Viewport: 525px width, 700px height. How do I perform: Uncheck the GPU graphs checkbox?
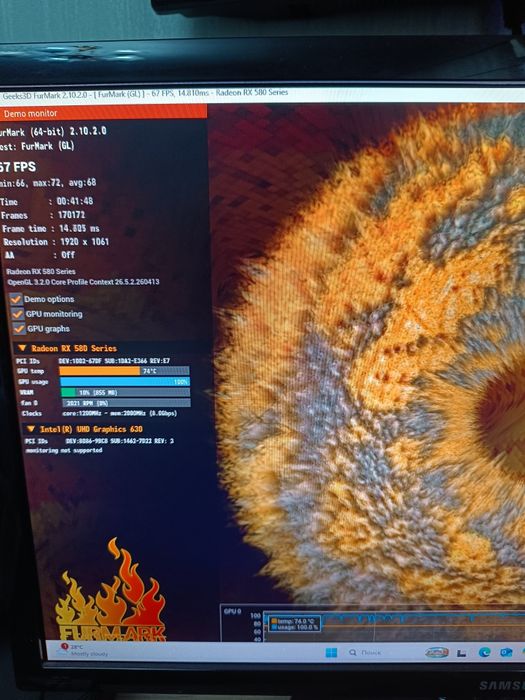[19, 329]
